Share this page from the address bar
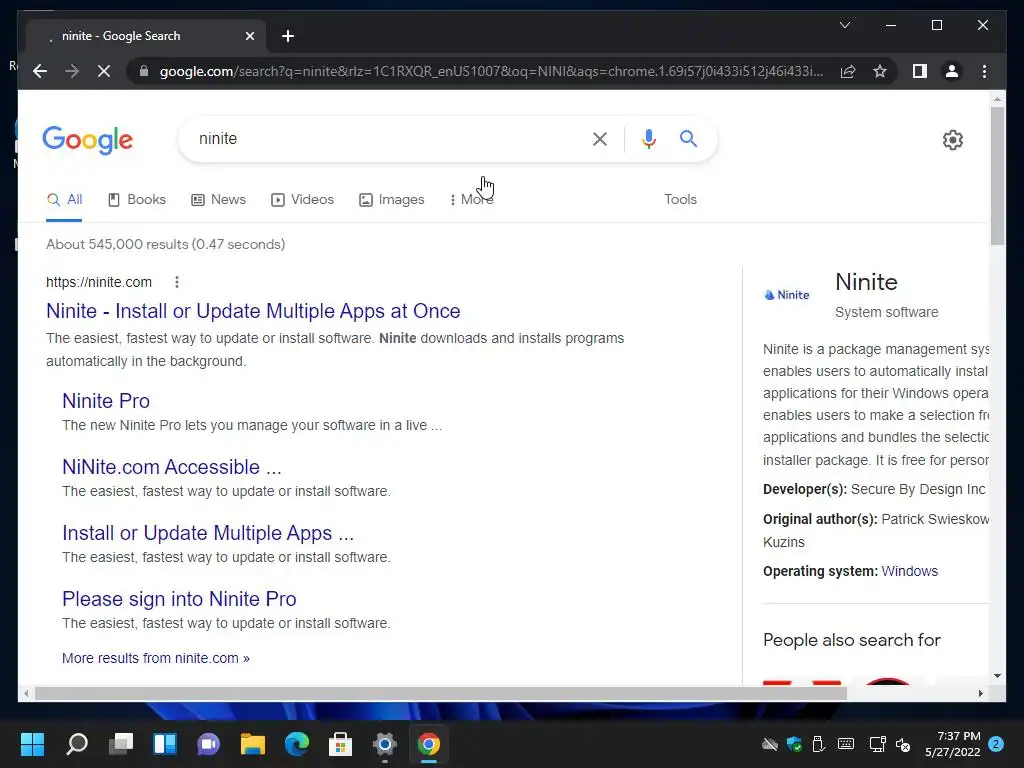 [848, 71]
